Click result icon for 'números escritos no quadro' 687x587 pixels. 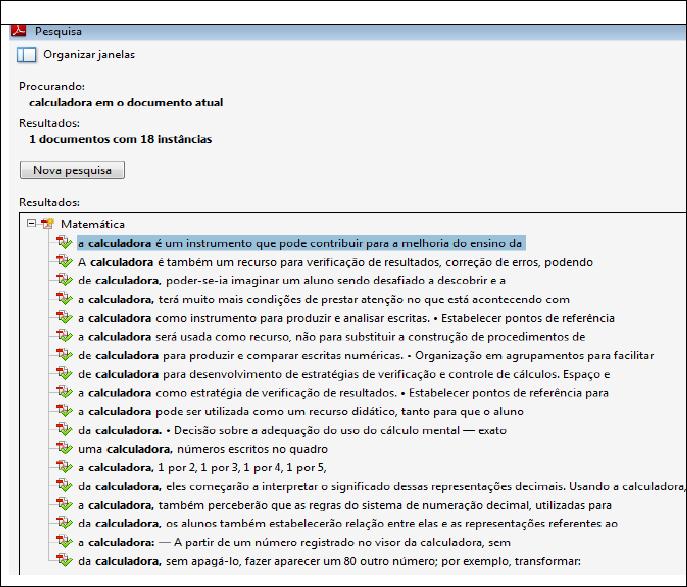point(64,448)
